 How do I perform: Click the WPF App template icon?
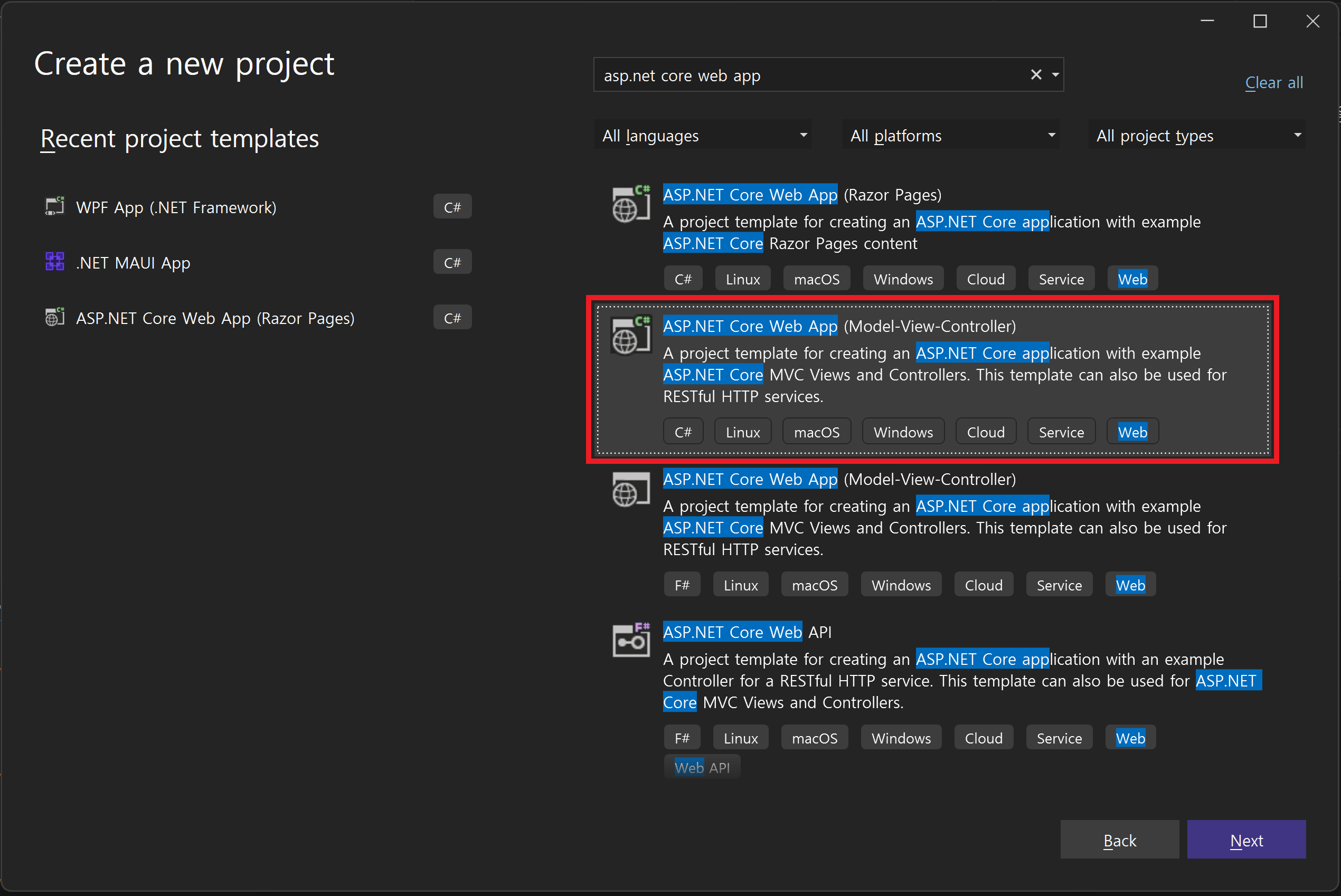point(55,206)
